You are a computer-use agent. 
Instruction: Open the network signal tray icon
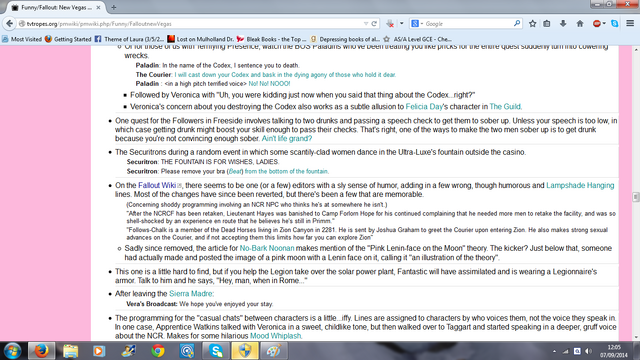click(566, 351)
